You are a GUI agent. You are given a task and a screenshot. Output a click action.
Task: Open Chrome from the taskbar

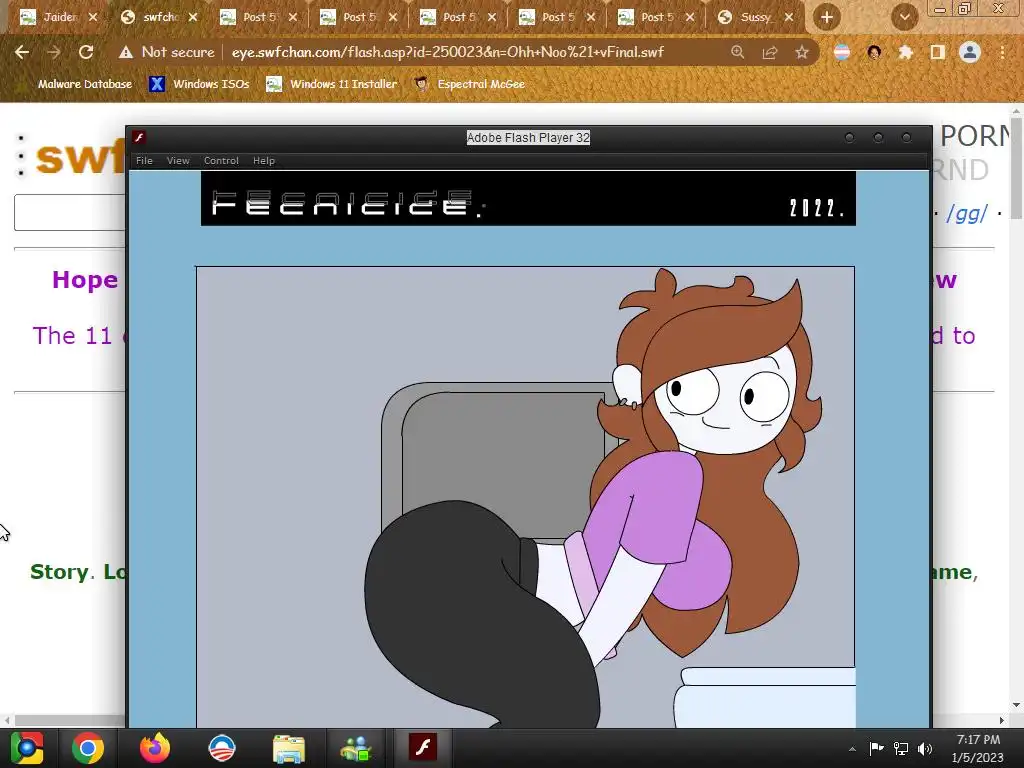[88, 748]
